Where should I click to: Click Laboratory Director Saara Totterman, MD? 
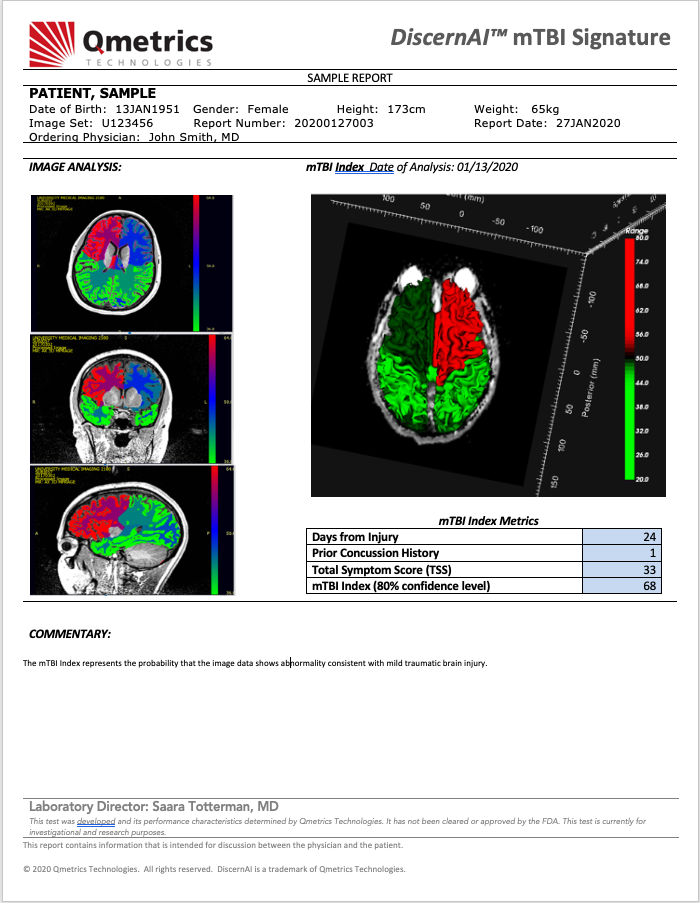click(x=154, y=806)
